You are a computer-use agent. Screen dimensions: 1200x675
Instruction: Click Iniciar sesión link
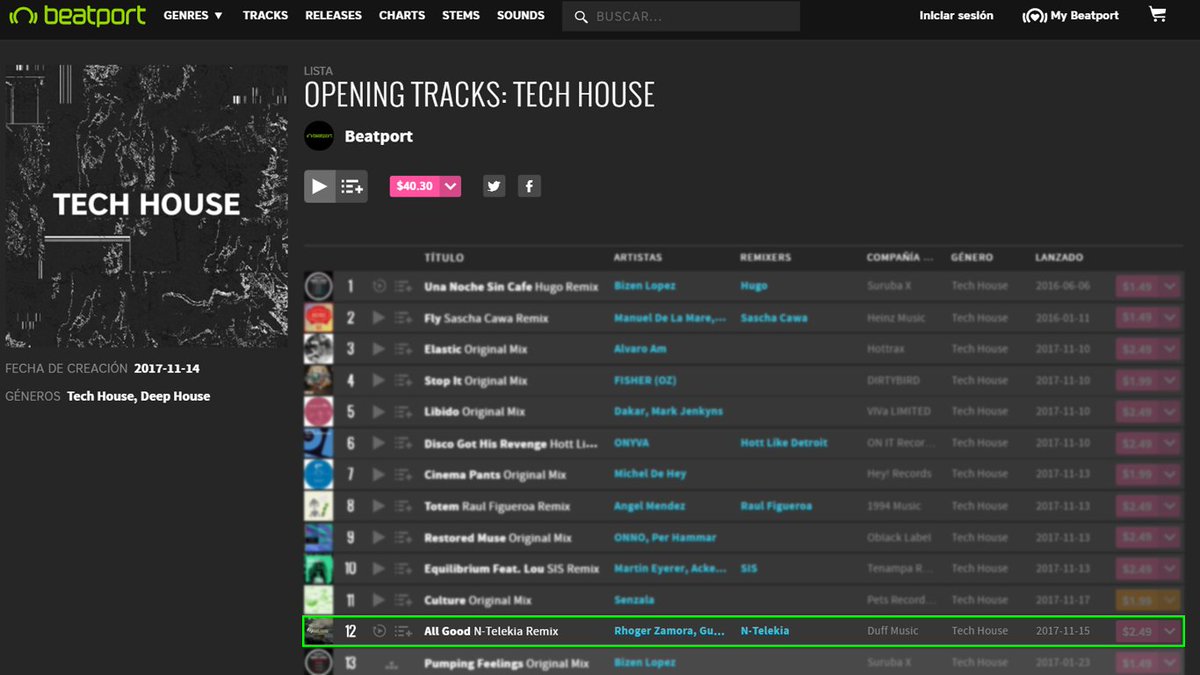click(956, 16)
